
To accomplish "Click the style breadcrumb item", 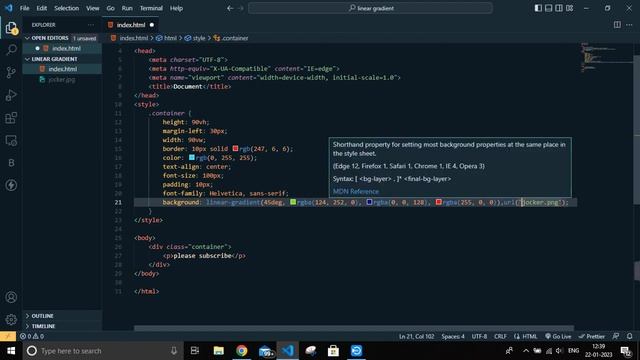I will (x=199, y=38).
